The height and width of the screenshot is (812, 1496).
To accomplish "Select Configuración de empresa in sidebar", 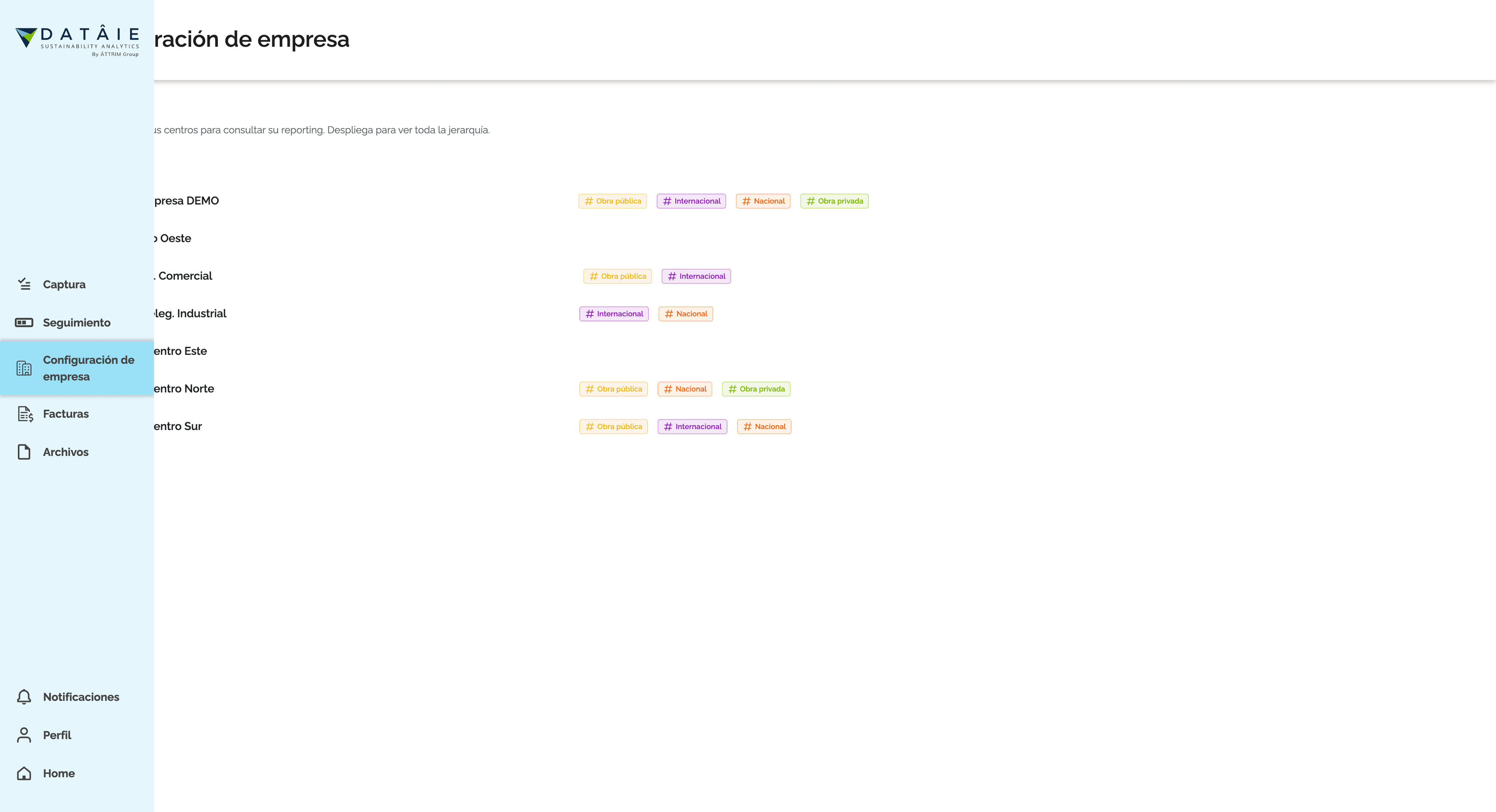I will [77, 368].
